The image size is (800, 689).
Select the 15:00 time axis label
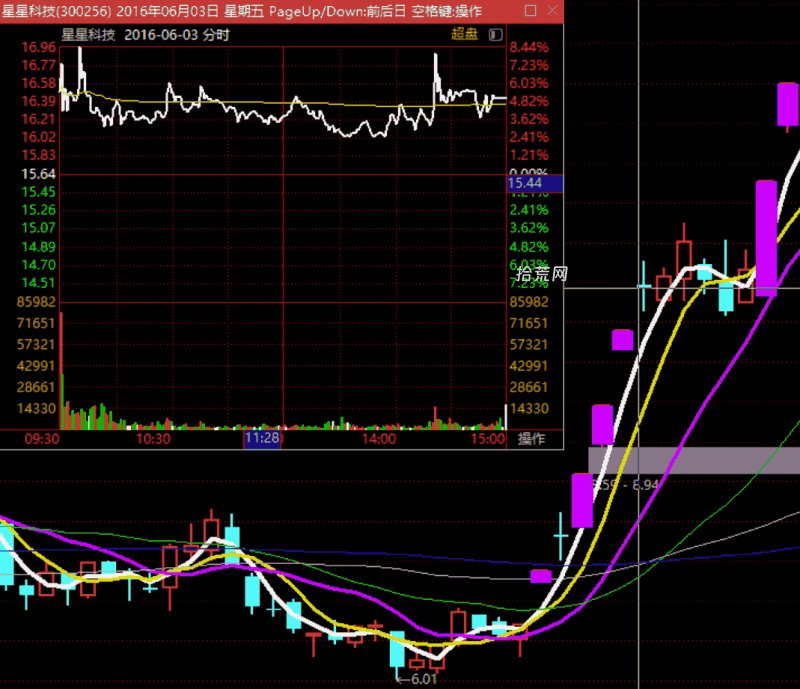coord(488,439)
